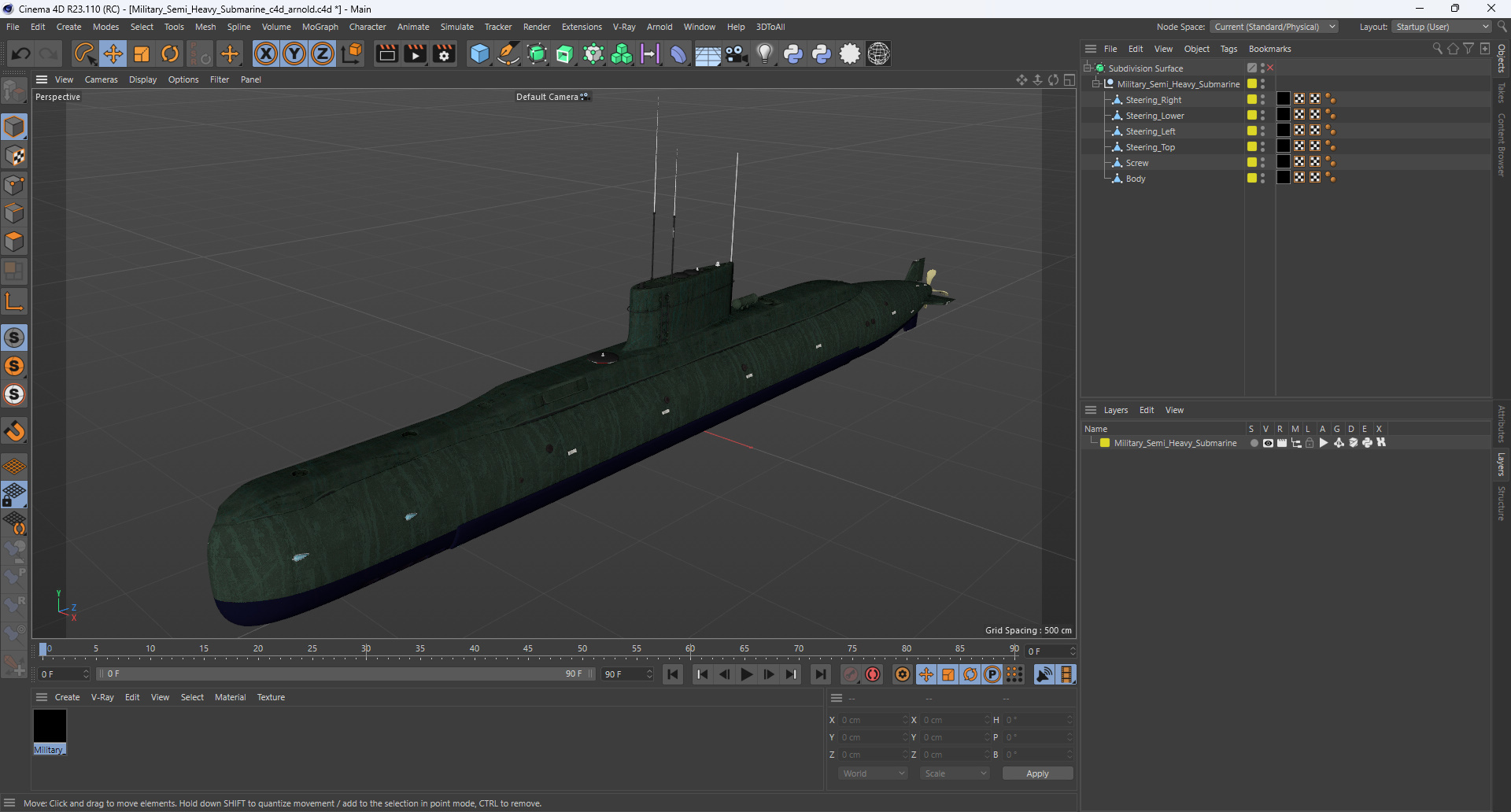Click timeline frame 30 marker
This screenshot has width=1511, height=812.
[366, 650]
